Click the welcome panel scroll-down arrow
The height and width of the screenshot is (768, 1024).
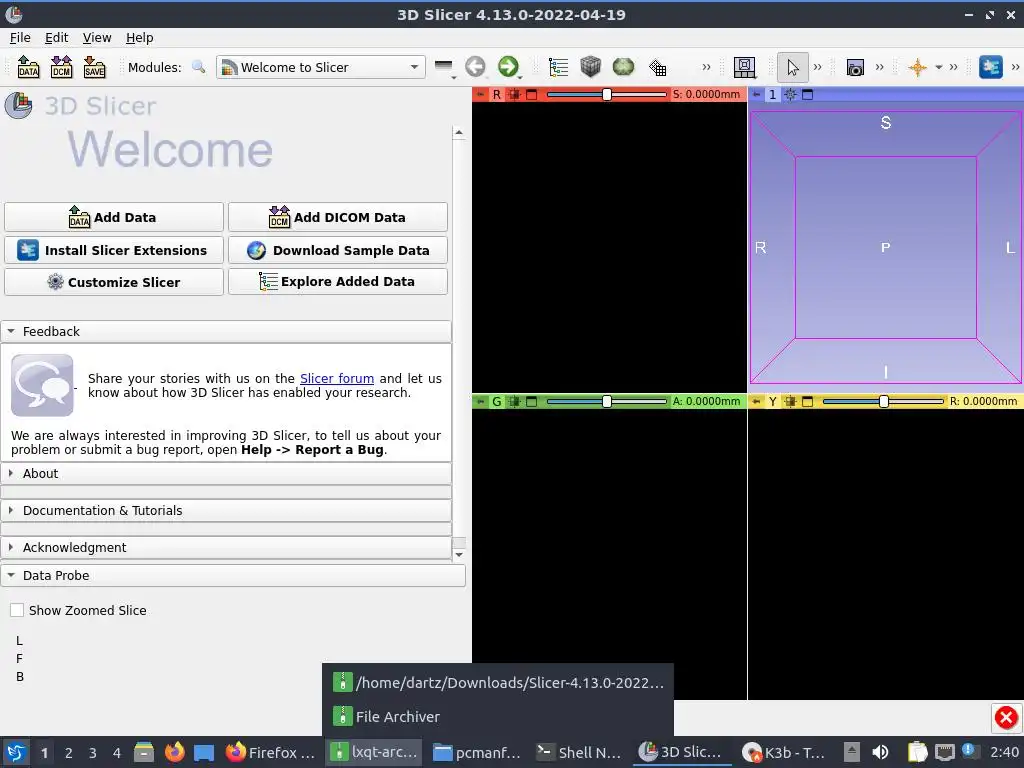[459, 554]
